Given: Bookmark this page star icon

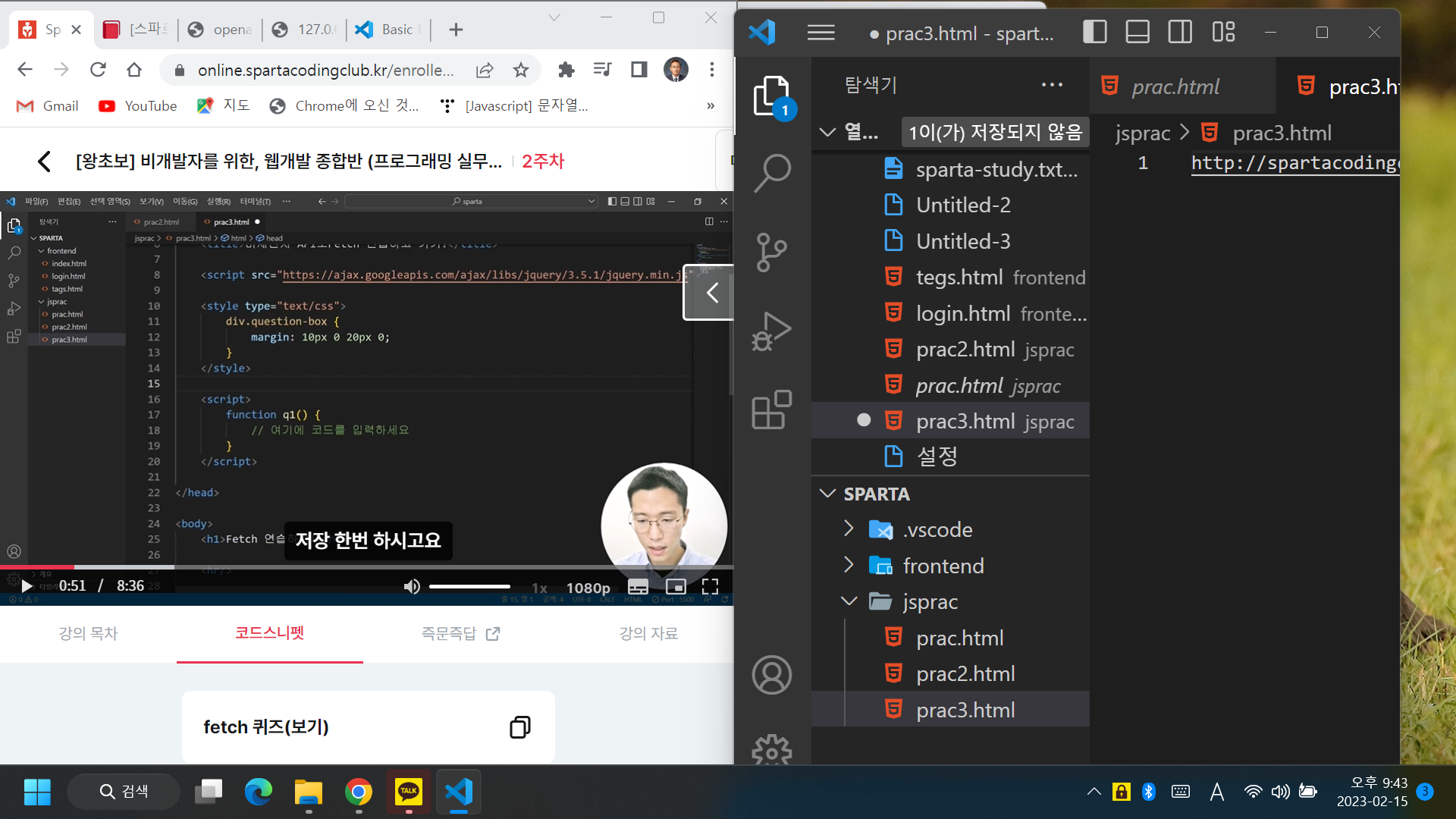Looking at the screenshot, I should [x=520, y=70].
